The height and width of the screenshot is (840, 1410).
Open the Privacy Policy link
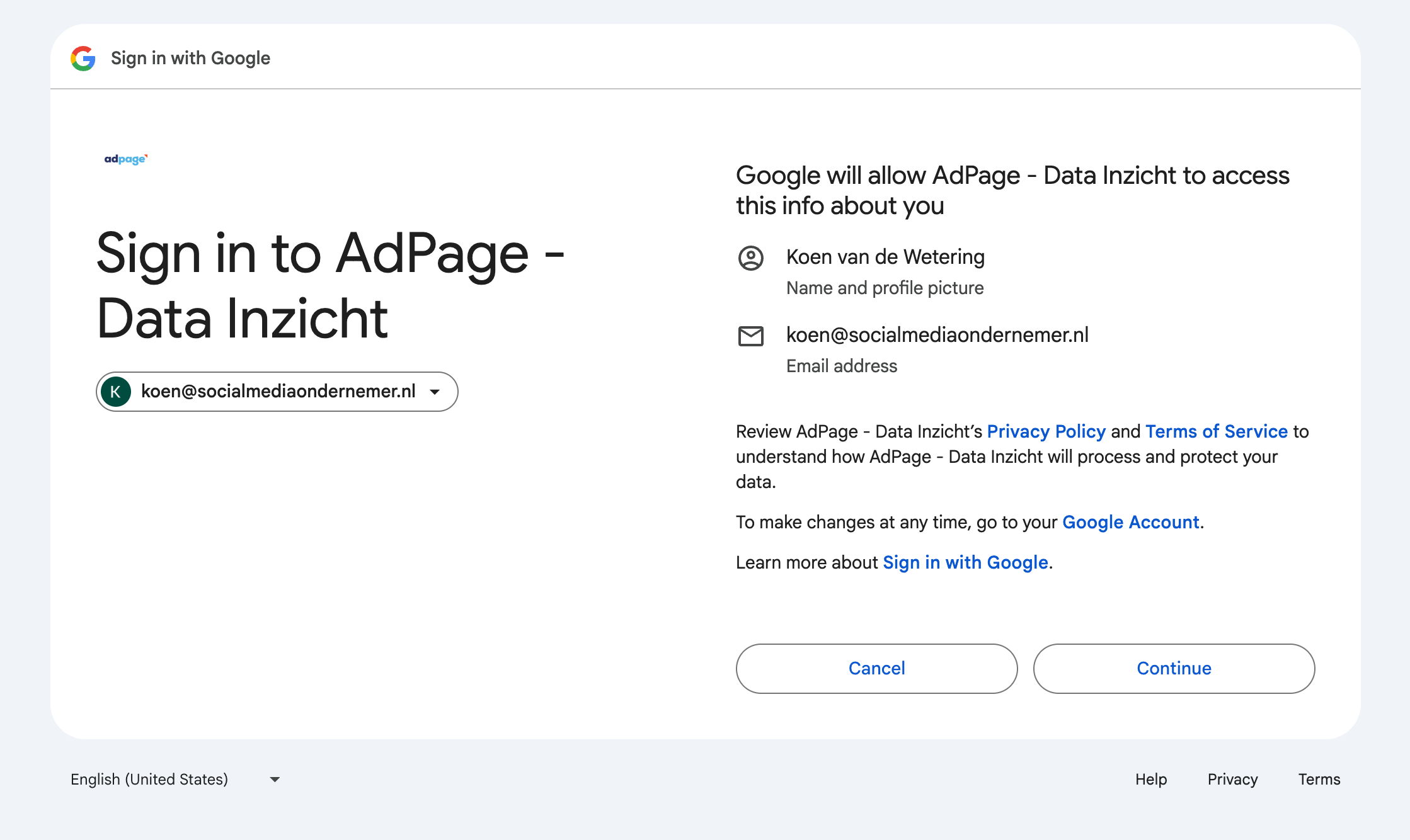point(1046,431)
